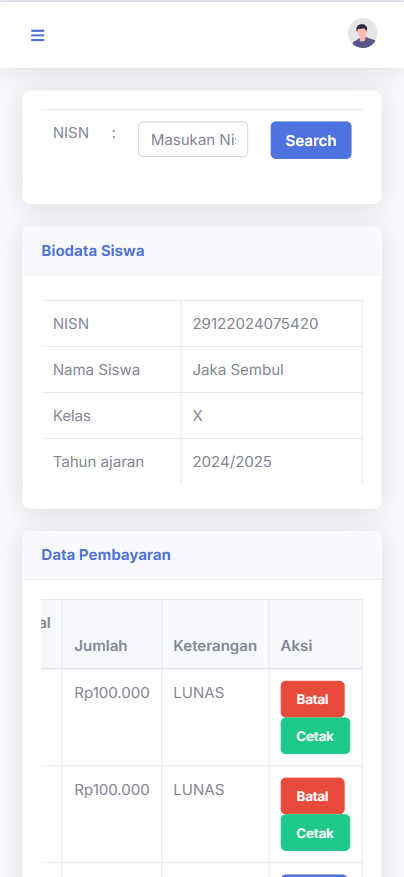Open the user profile avatar menu
The height and width of the screenshot is (877, 404).
(x=363, y=34)
